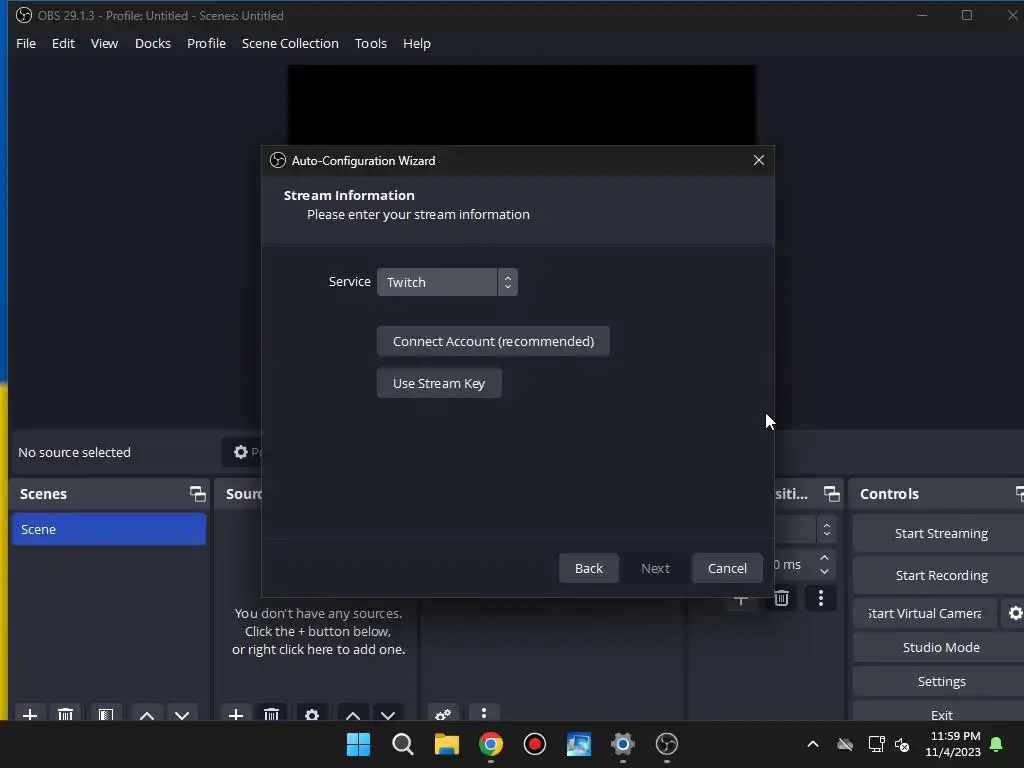Viewport: 1024px width, 768px height.
Task: Cancel the Auto-Configuration Wizard
Action: click(x=727, y=568)
